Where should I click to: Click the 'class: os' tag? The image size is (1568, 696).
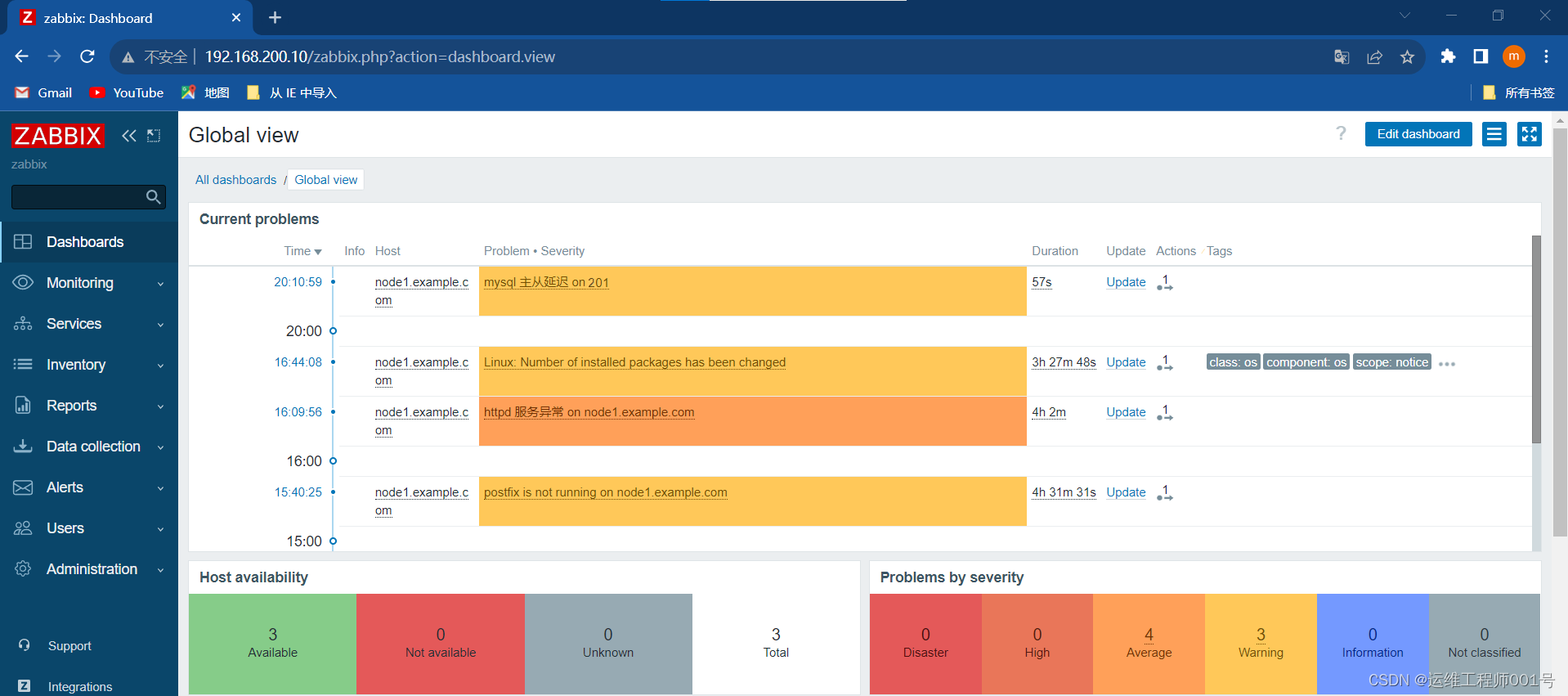pyautogui.click(x=1233, y=362)
